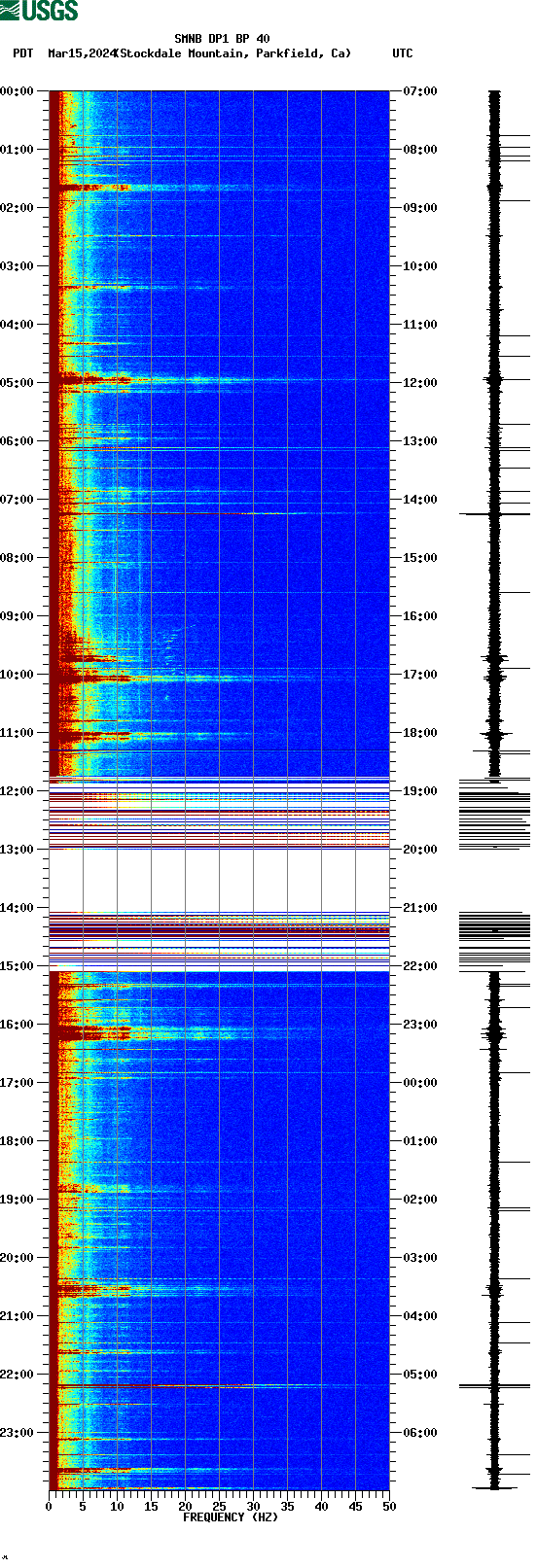Click the 07:00 label on the PDT axis
The width and height of the screenshot is (537, 1568).
pyautogui.click(x=18, y=500)
